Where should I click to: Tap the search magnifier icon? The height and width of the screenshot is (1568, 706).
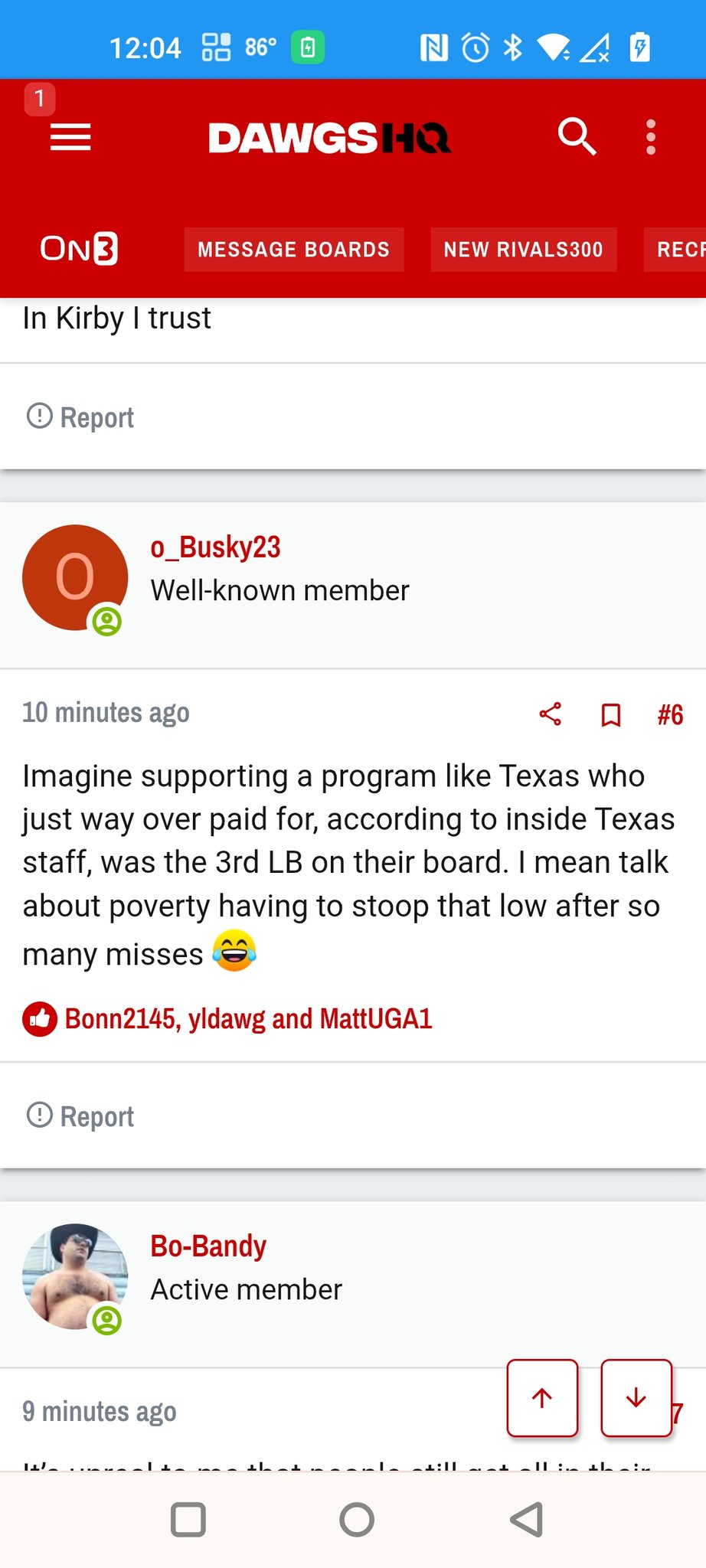[577, 137]
